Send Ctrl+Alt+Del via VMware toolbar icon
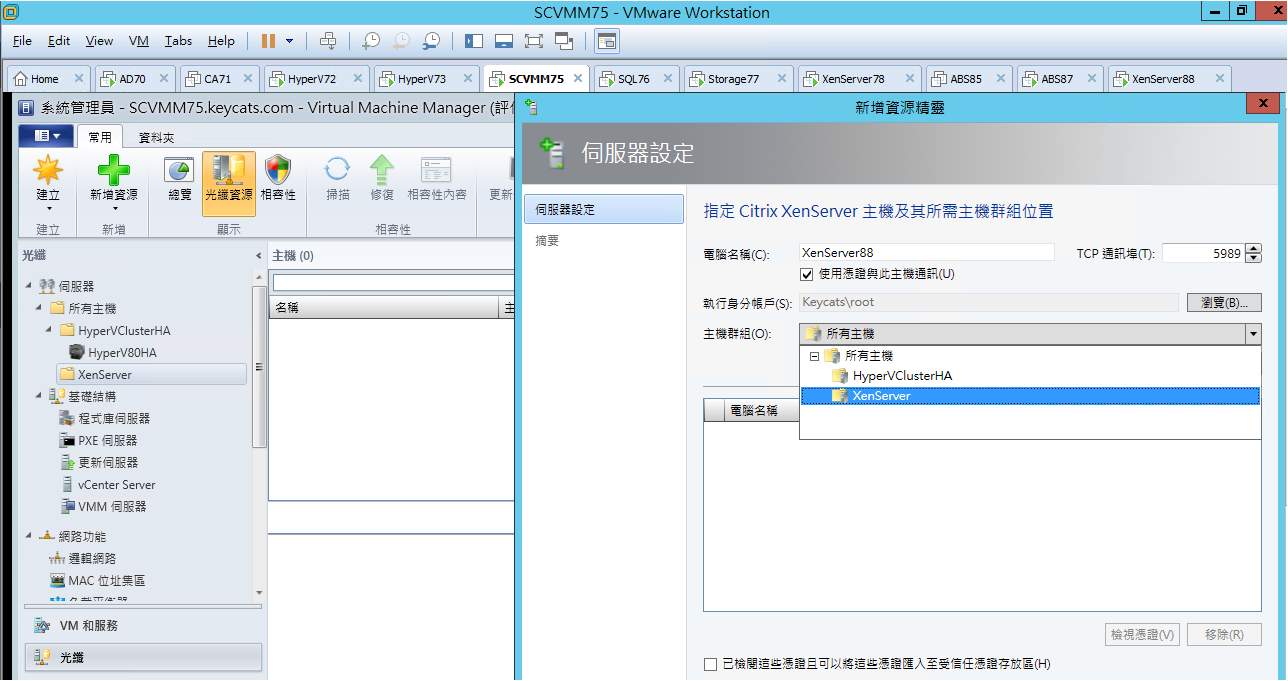This screenshot has height=681, width=1288. tap(328, 41)
